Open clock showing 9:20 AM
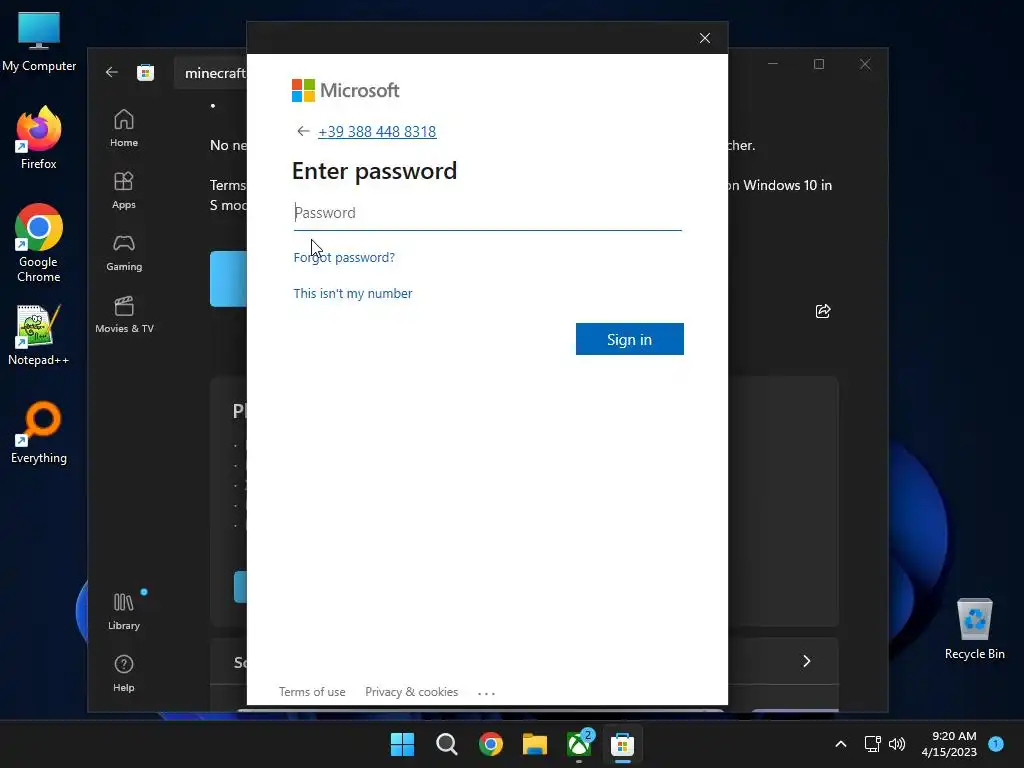The width and height of the screenshot is (1024, 768). coord(949,744)
